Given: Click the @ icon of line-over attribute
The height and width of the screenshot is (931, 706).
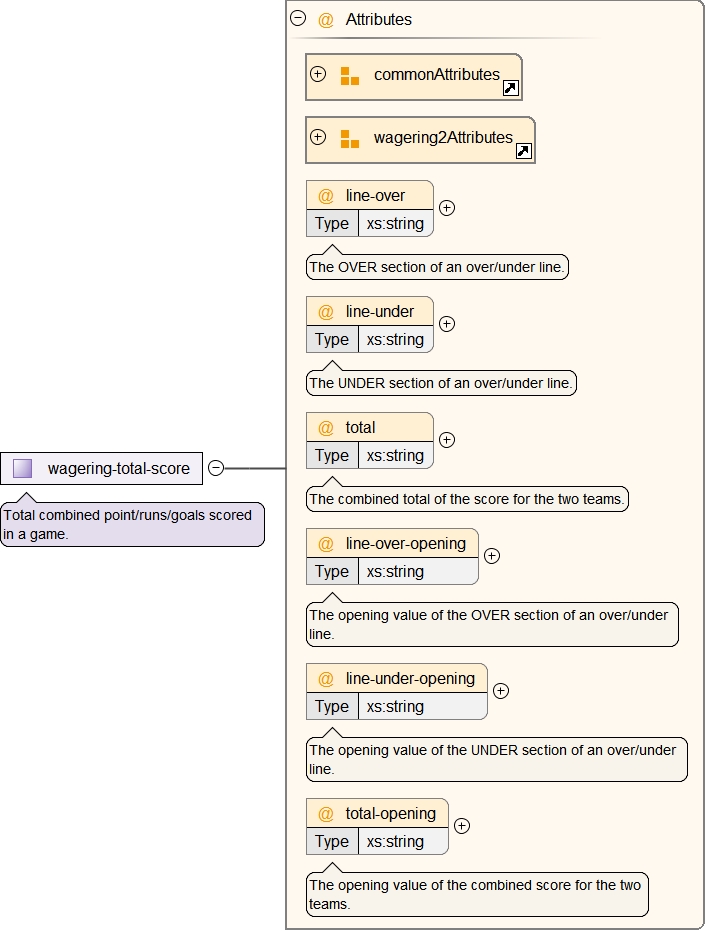Looking at the screenshot, I should point(325,195).
